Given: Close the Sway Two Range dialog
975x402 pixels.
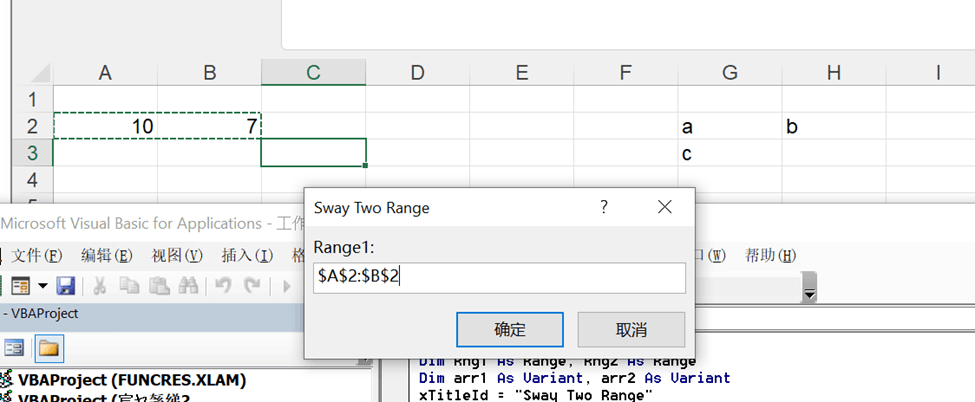Looking at the screenshot, I should [x=665, y=207].
